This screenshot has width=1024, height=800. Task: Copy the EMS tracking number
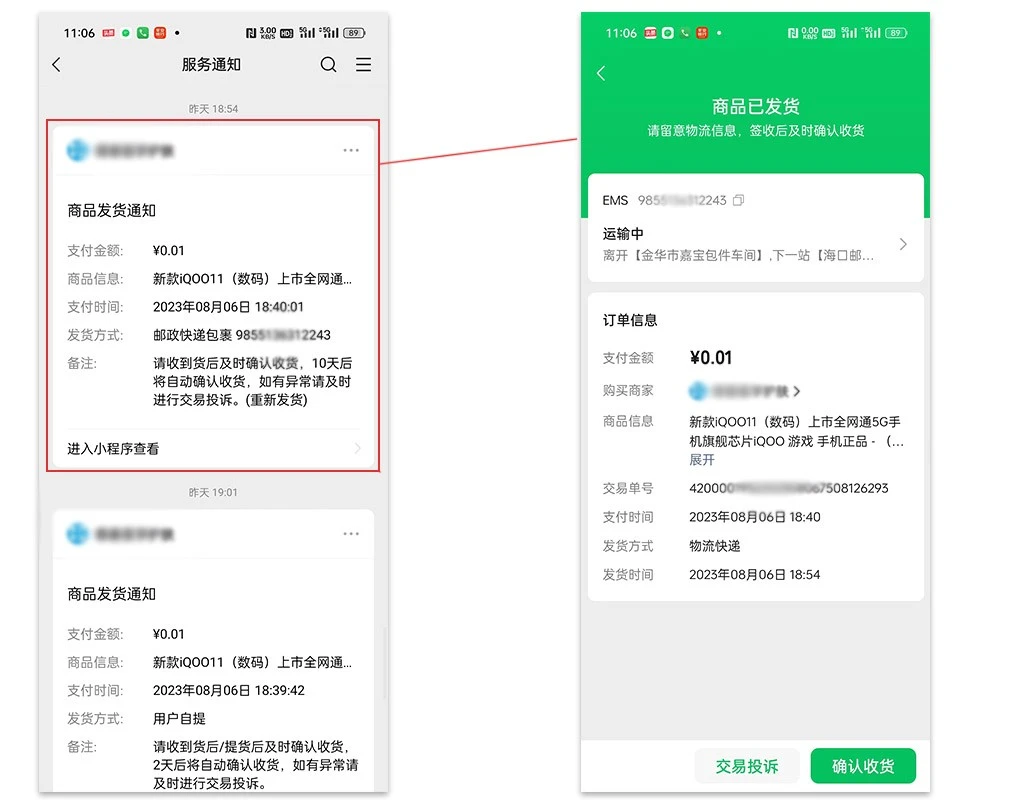click(x=739, y=200)
